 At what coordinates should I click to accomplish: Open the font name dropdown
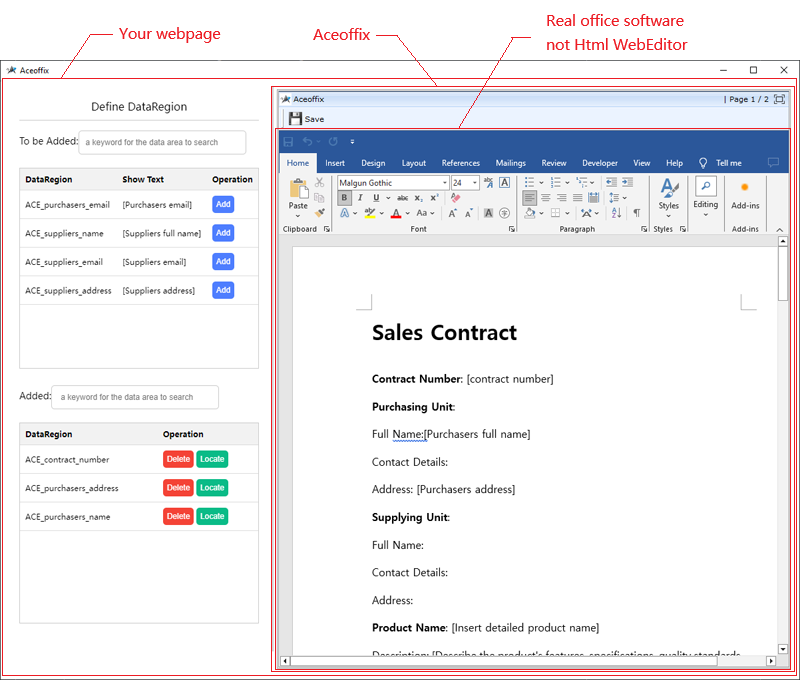(444, 182)
